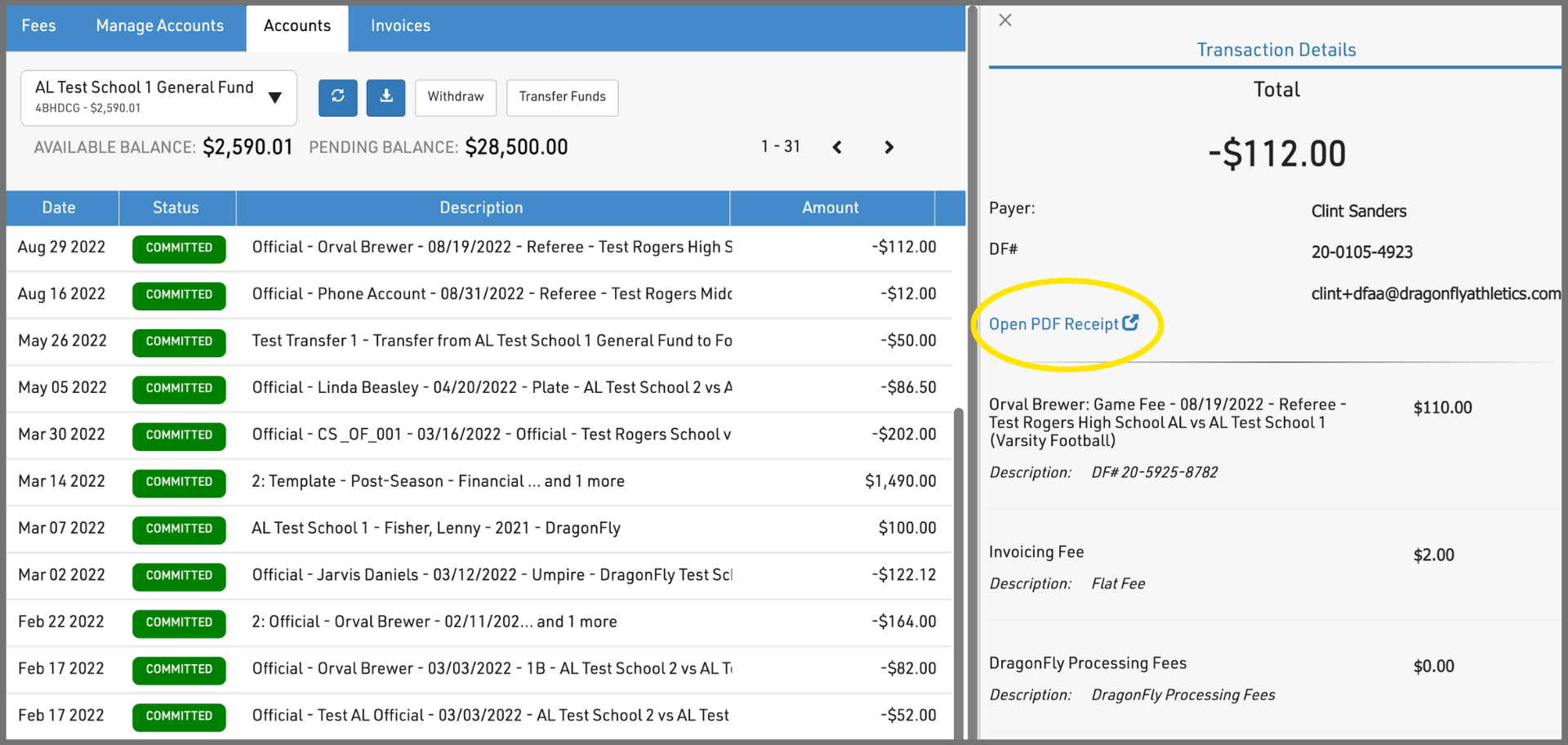Sort by the Date column header

59,207
